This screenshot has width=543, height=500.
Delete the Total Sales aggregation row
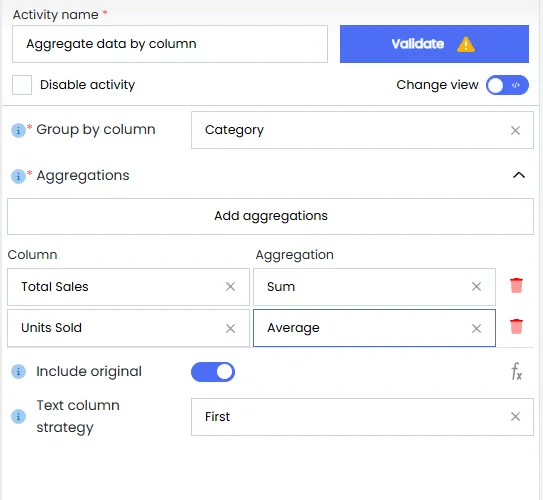516,286
